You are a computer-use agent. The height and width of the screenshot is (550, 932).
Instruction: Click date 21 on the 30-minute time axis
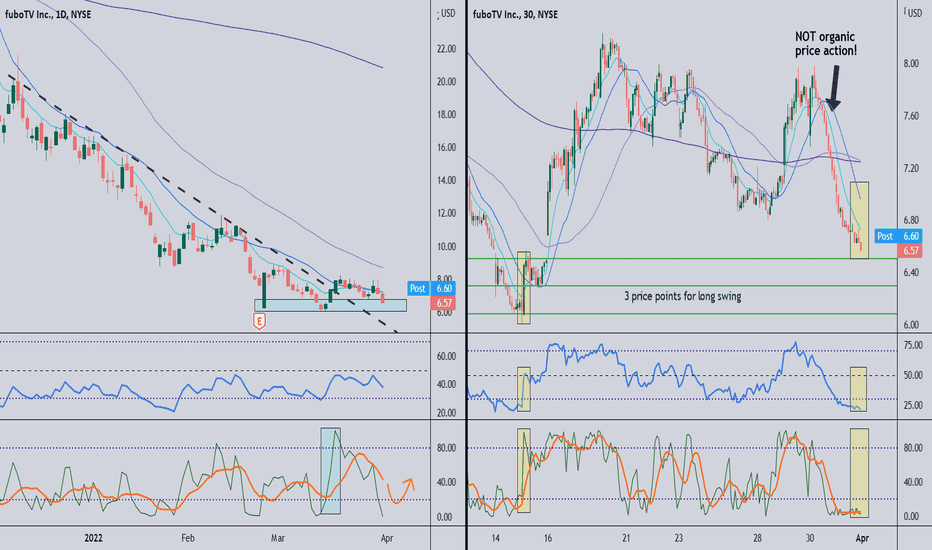click(626, 538)
